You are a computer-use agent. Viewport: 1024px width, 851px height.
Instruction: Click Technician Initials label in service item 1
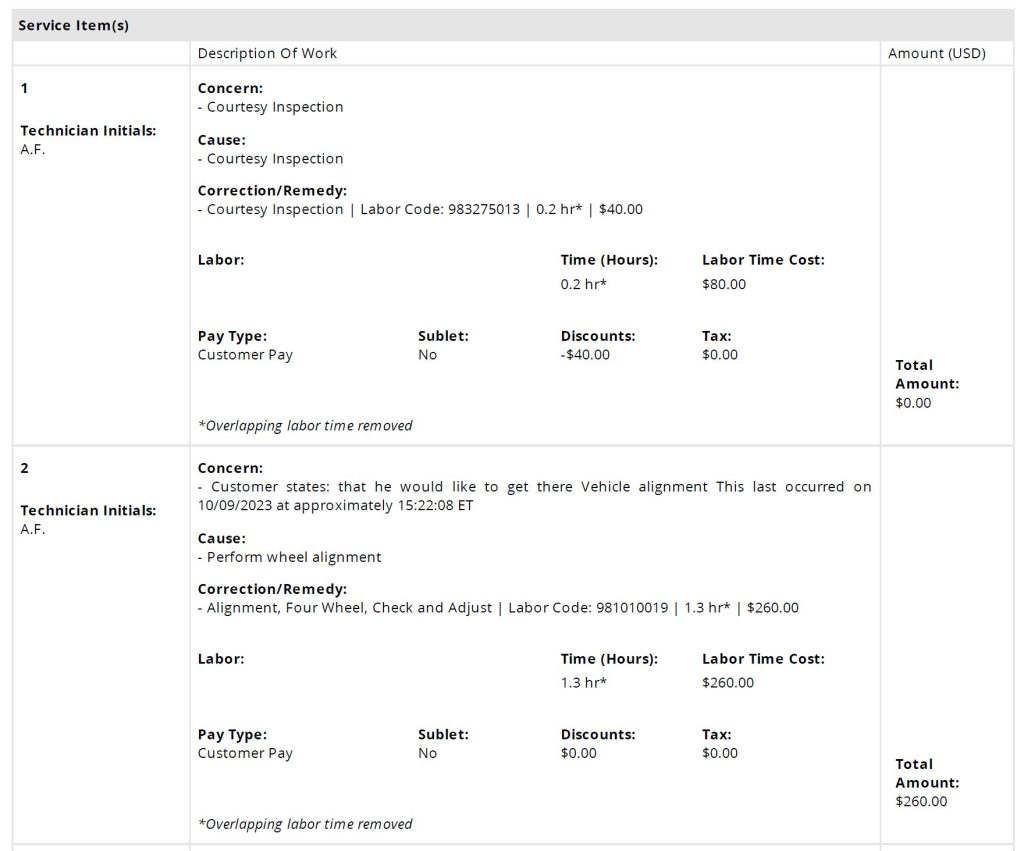88,130
